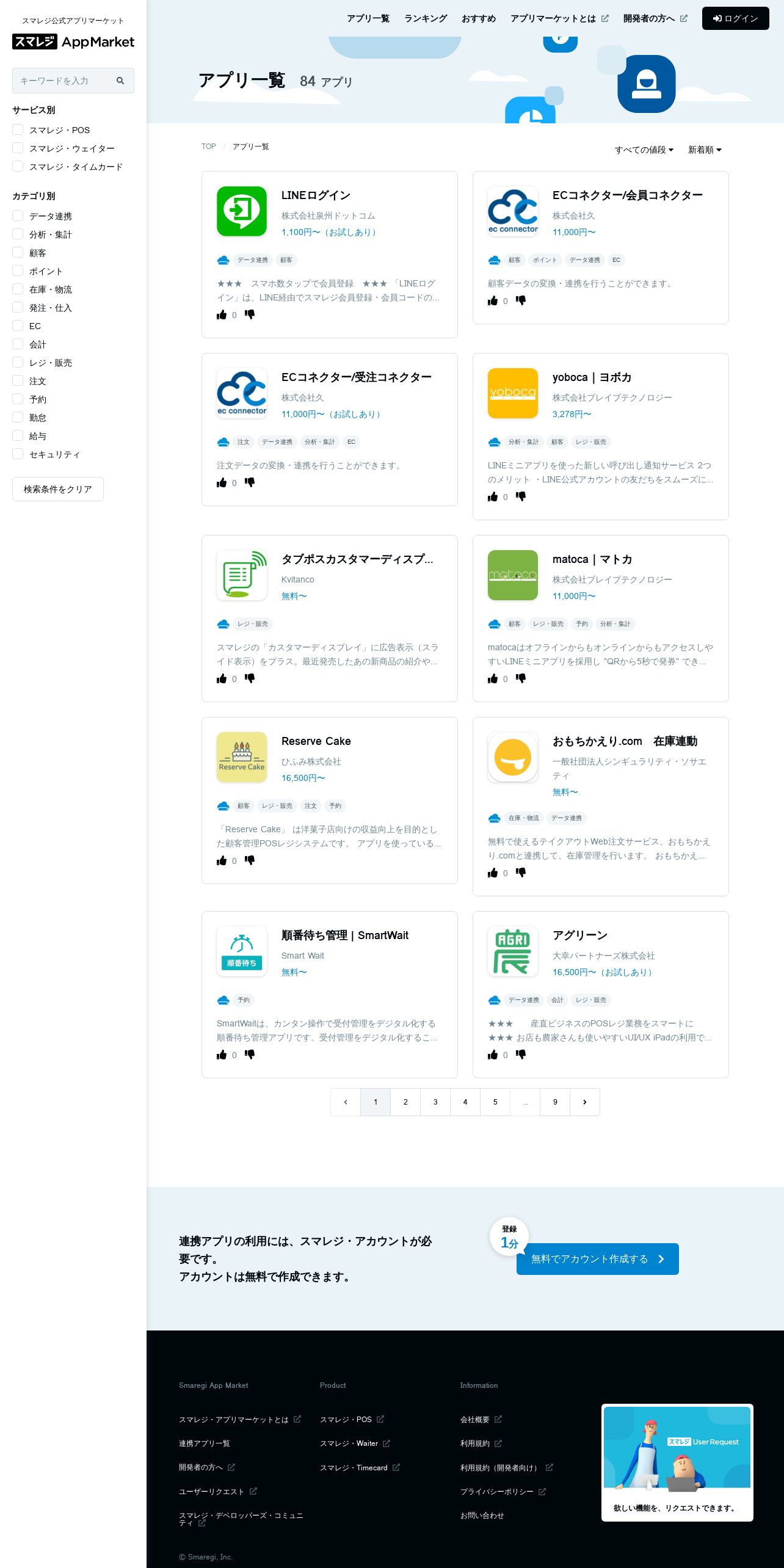Open the 新着順 sort dropdown
The height and width of the screenshot is (1568, 784).
point(705,150)
